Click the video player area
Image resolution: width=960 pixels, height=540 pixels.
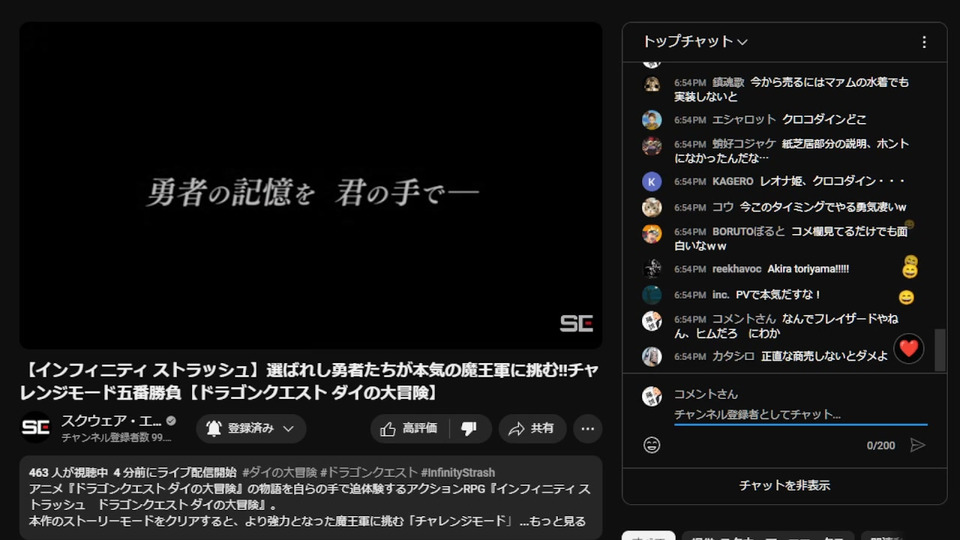310,186
